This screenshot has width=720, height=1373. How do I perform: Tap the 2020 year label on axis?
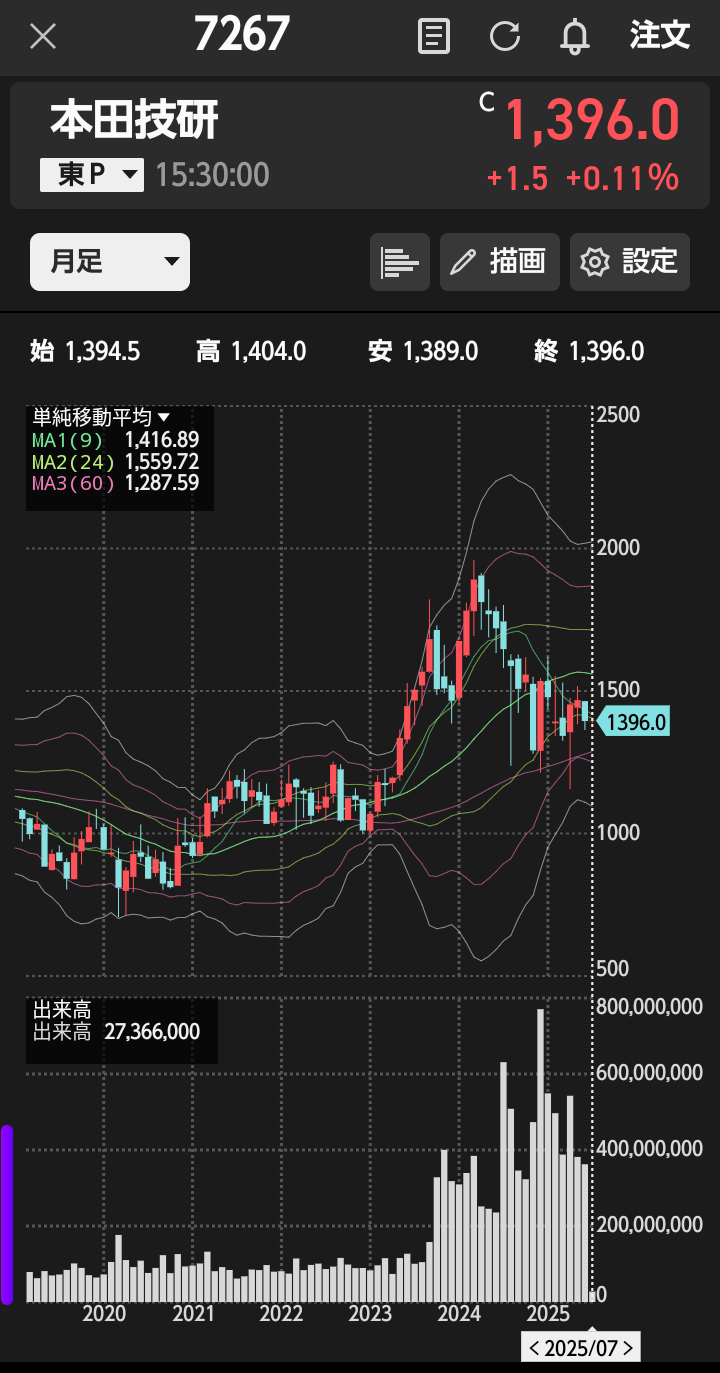(x=104, y=1313)
